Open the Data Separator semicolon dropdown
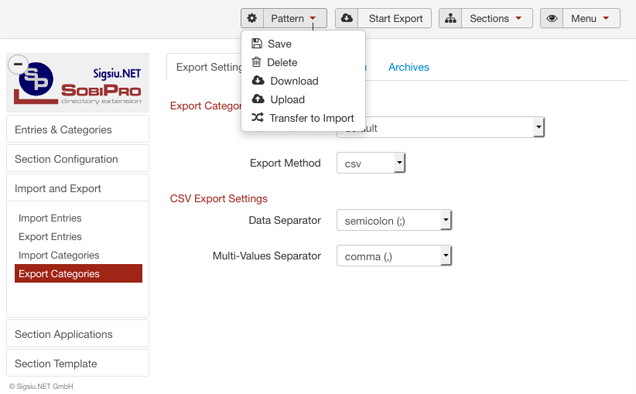This screenshot has height=394, width=636. pyautogui.click(x=394, y=220)
